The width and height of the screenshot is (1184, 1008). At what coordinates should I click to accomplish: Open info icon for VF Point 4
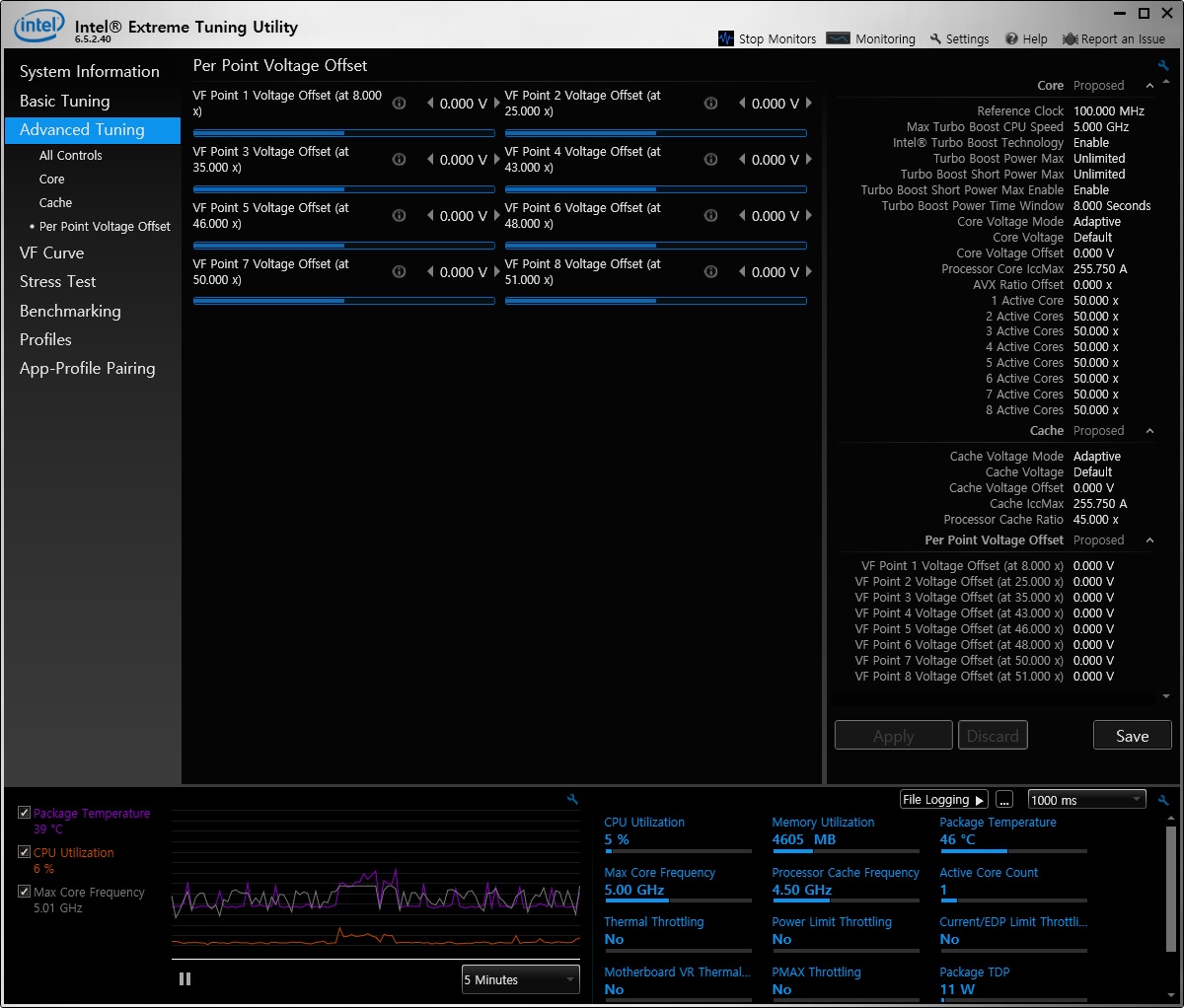[x=710, y=159]
